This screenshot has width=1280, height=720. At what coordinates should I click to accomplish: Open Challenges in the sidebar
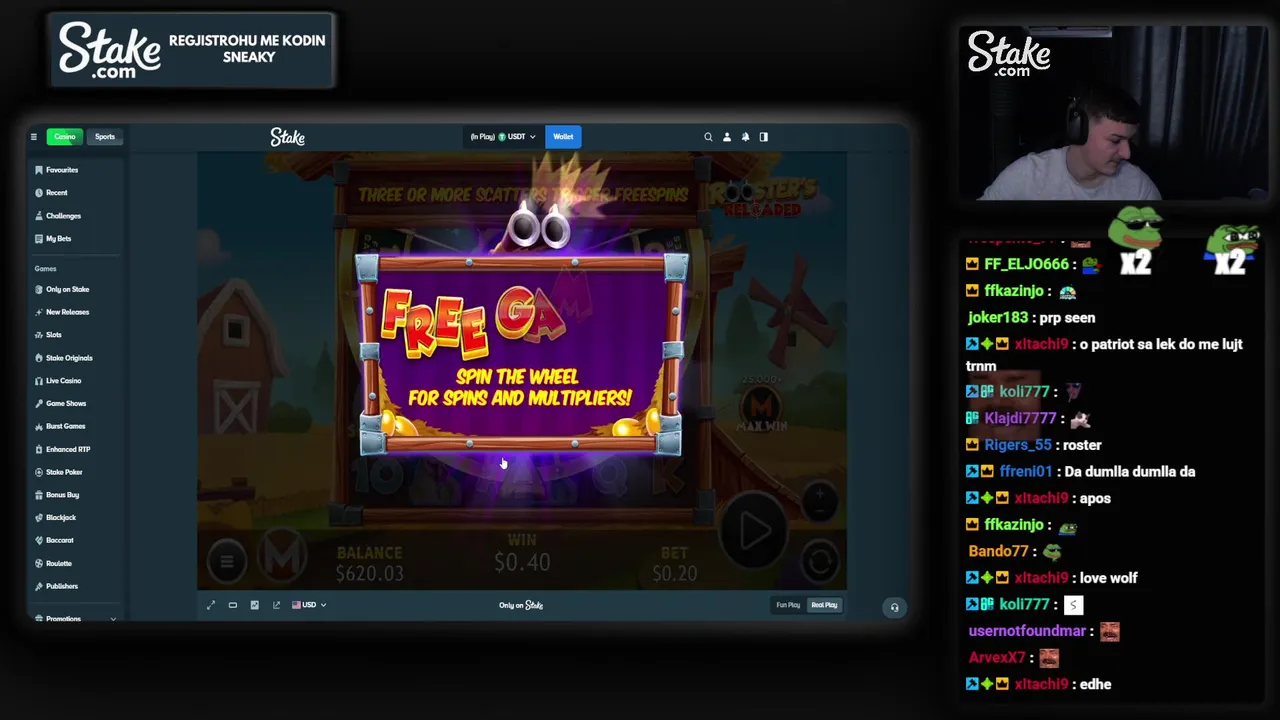tap(76, 216)
